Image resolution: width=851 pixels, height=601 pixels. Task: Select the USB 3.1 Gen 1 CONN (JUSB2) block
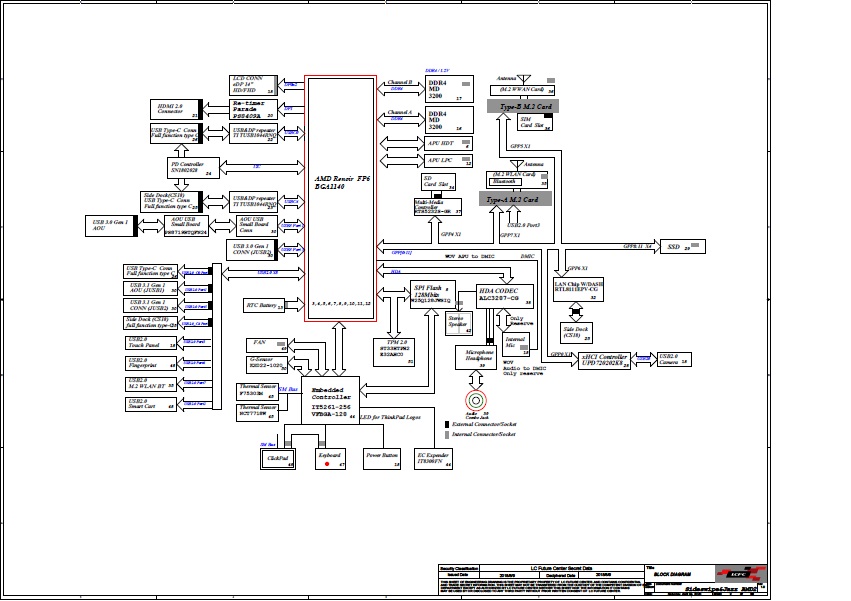[x=150, y=305]
